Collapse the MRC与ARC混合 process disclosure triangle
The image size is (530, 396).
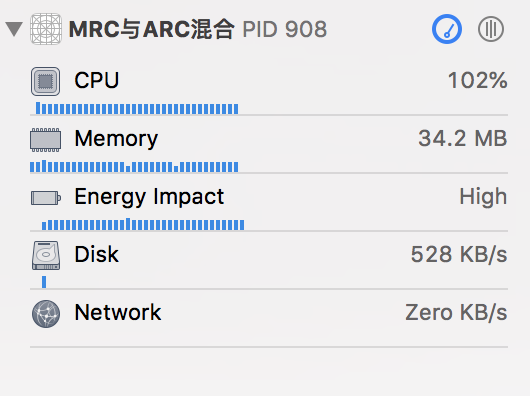pos(14,29)
